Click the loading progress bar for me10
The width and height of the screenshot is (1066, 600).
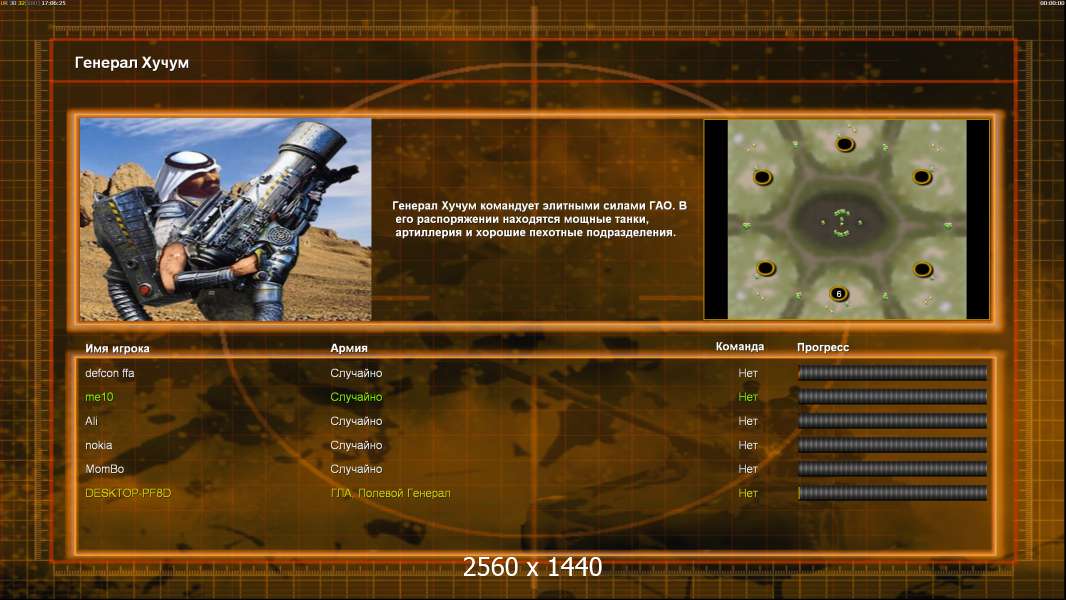893,396
